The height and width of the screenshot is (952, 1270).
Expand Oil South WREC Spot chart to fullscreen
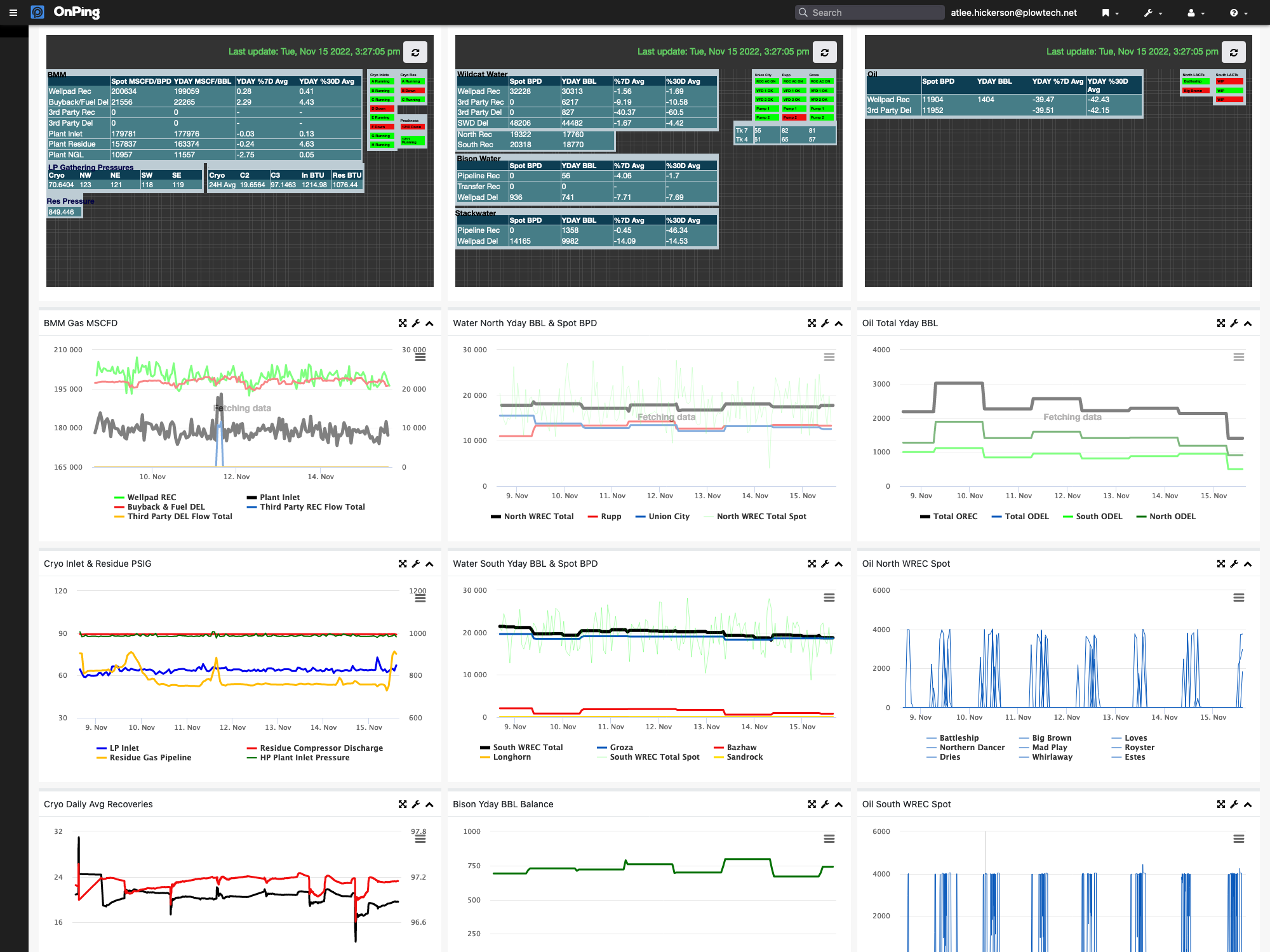click(x=1220, y=804)
